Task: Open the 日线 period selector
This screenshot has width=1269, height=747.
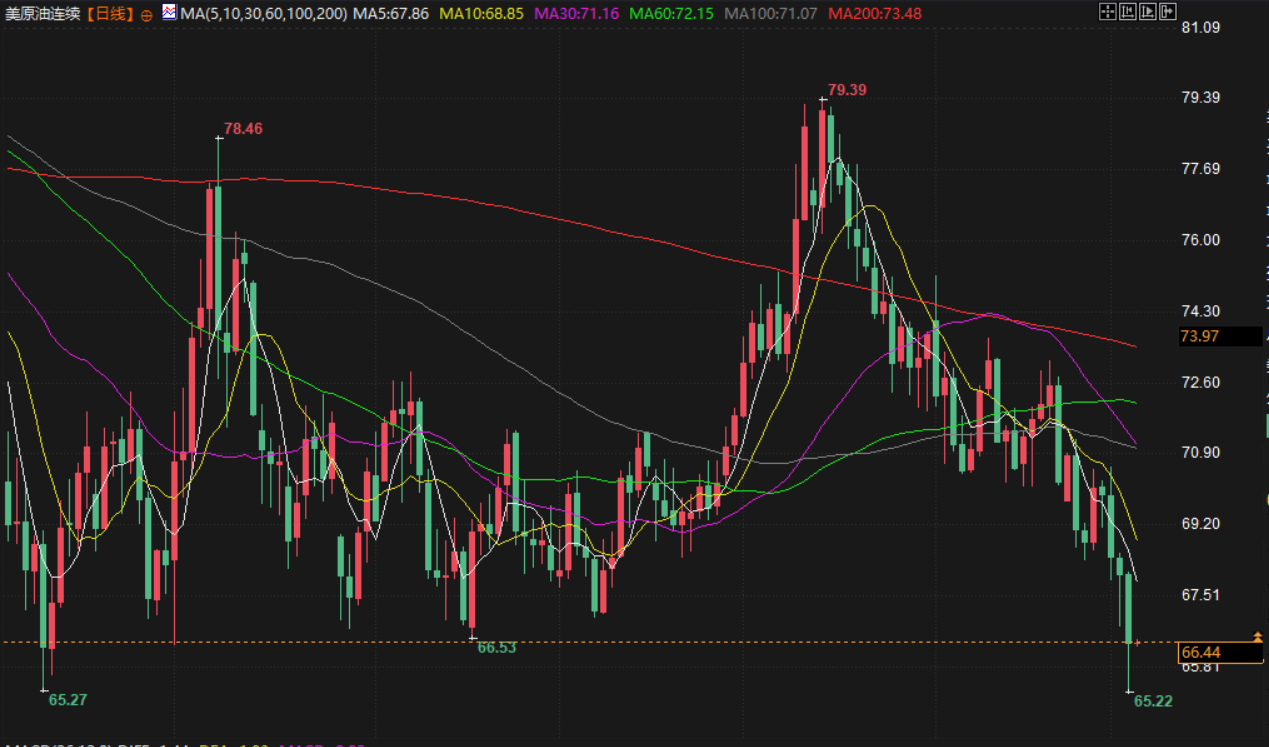Action: tap(110, 14)
